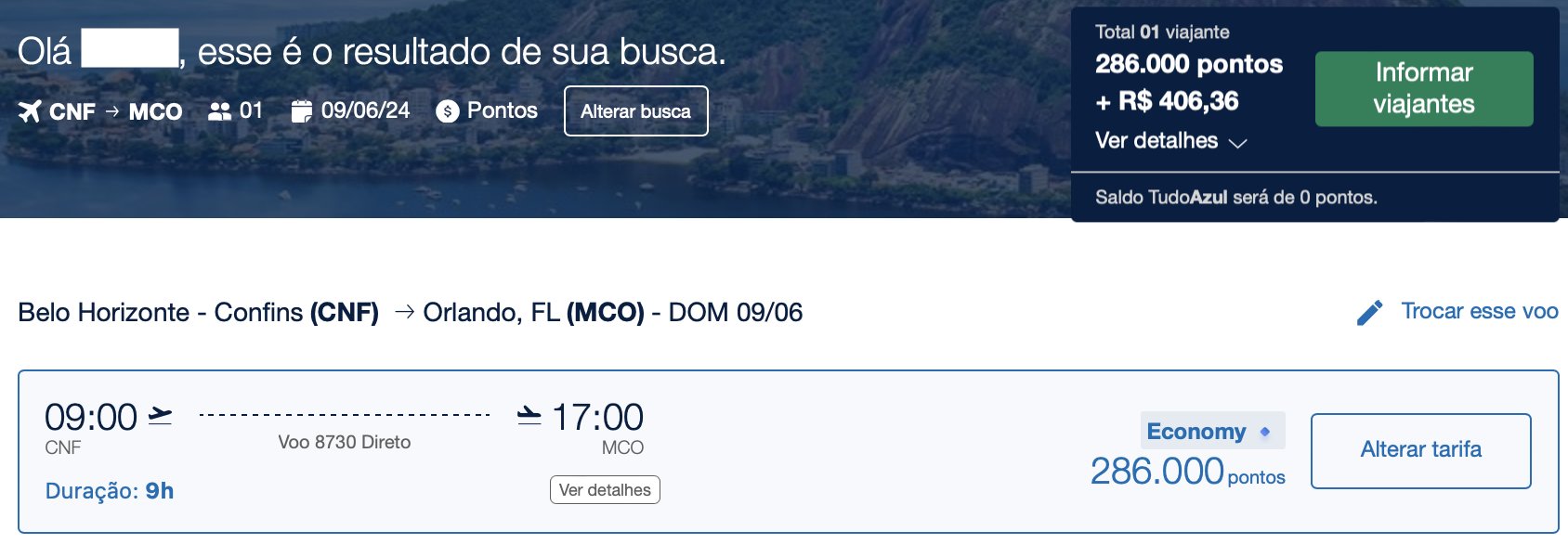The image size is (1568, 544).
Task: Click the departing plane icon by 09:00
Action: point(161,415)
